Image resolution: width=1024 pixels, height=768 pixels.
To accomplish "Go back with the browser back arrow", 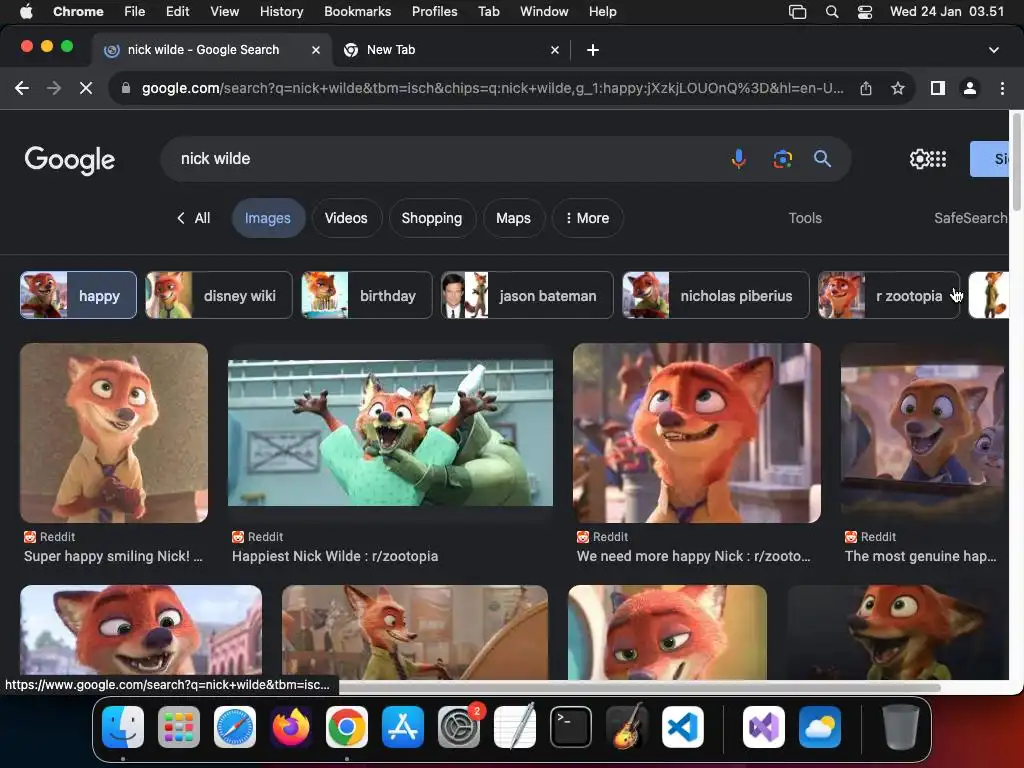I will point(22,88).
